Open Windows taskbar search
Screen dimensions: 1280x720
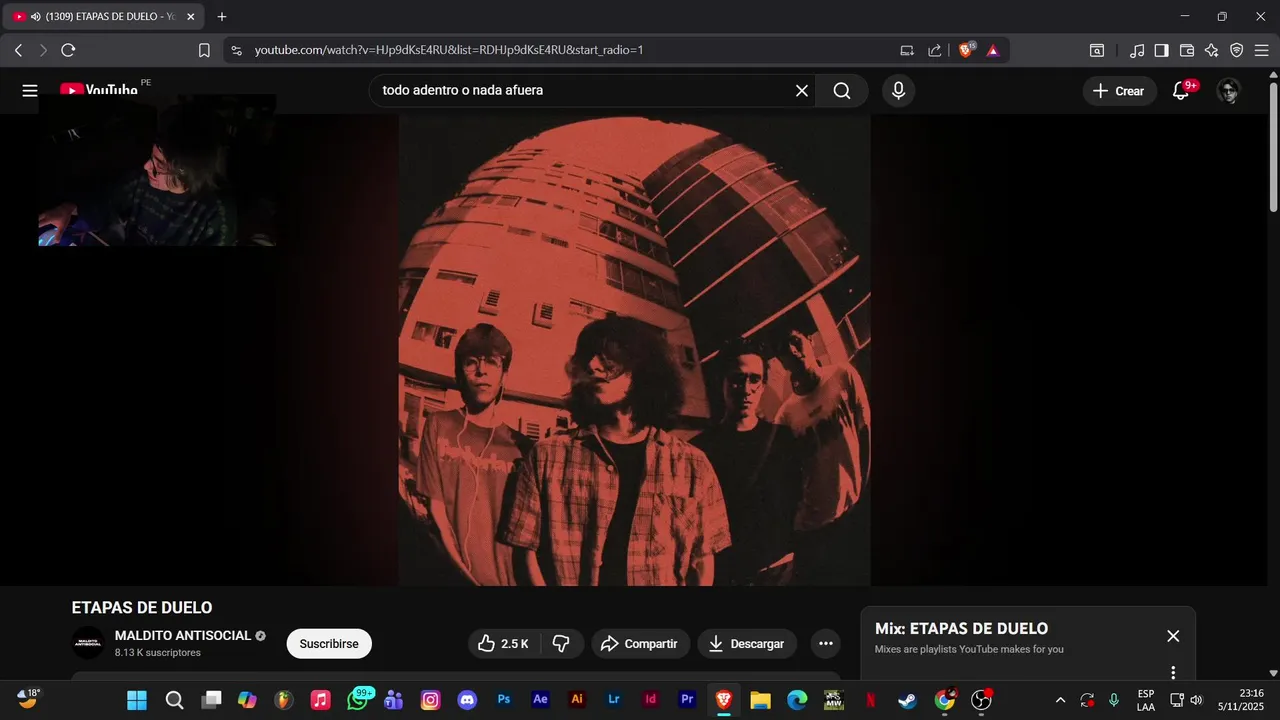click(x=174, y=700)
